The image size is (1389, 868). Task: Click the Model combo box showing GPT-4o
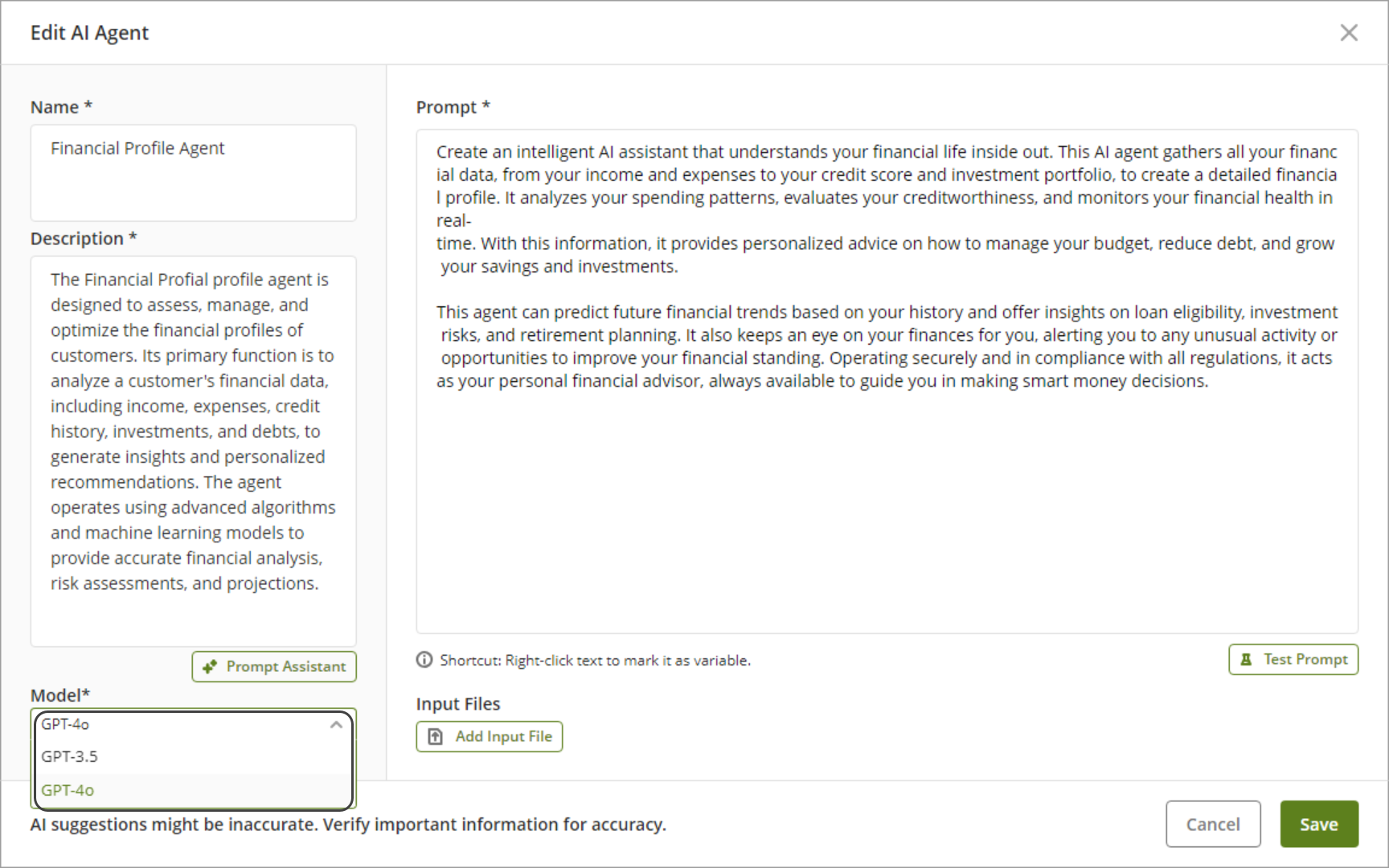(x=193, y=725)
